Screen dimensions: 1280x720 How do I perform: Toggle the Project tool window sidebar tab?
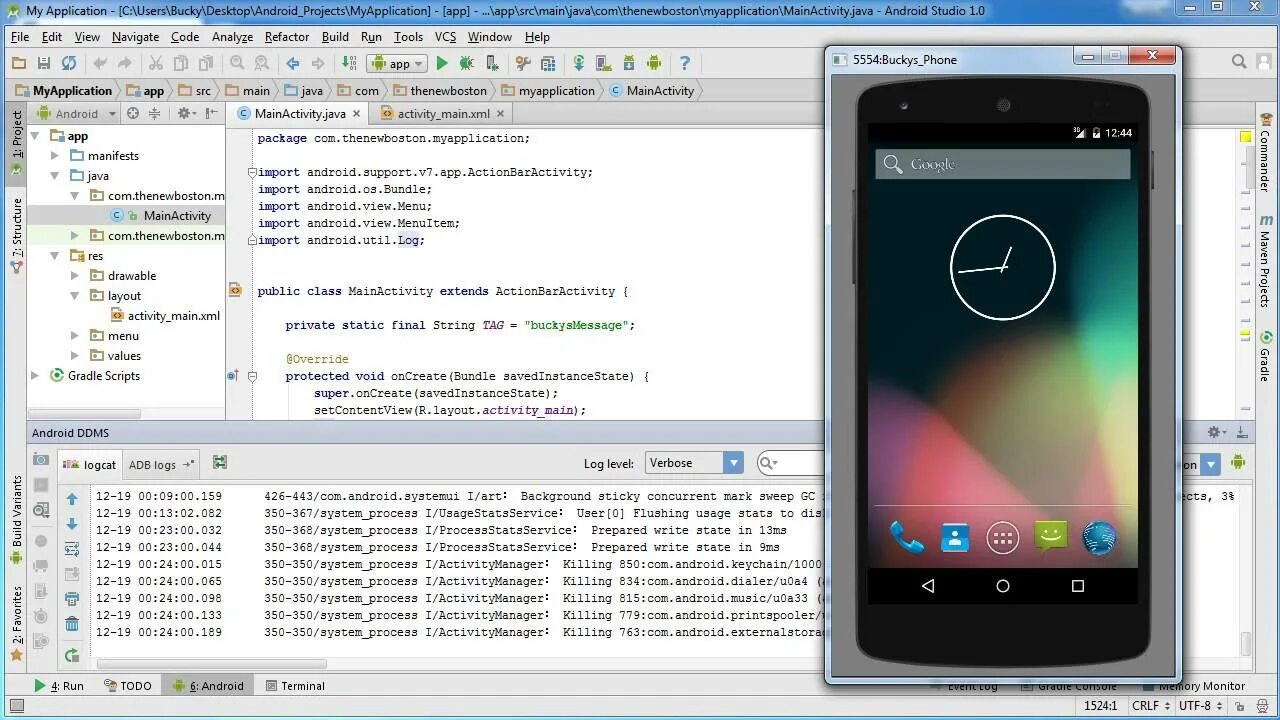pyautogui.click(x=17, y=135)
